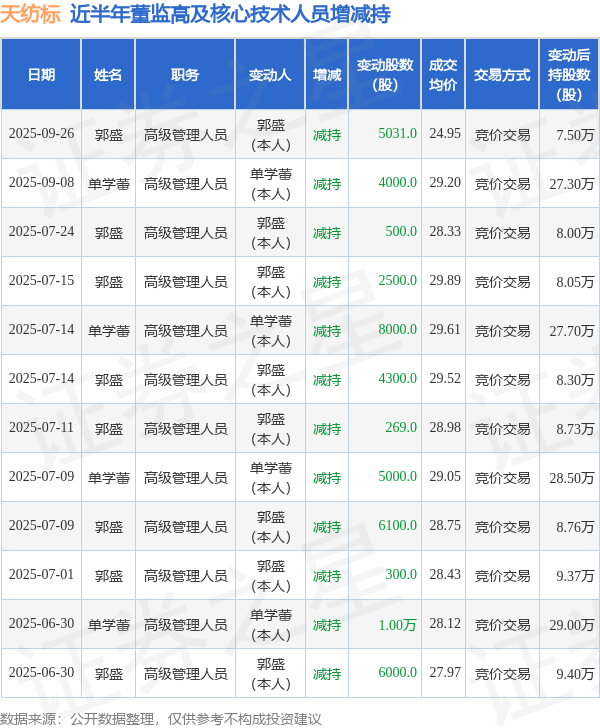Click the 交易方式 column header
This screenshot has height=728, width=600.
(x=502, y=75)
